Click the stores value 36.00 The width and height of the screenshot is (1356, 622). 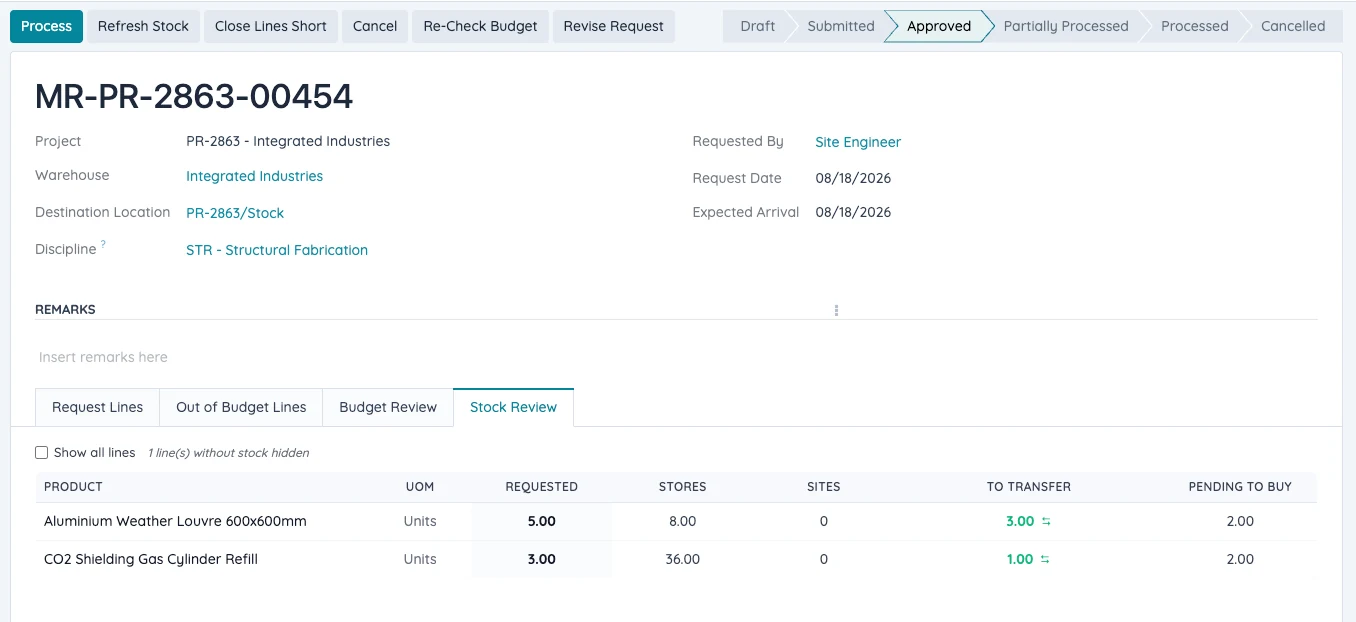tap(682, 559)
